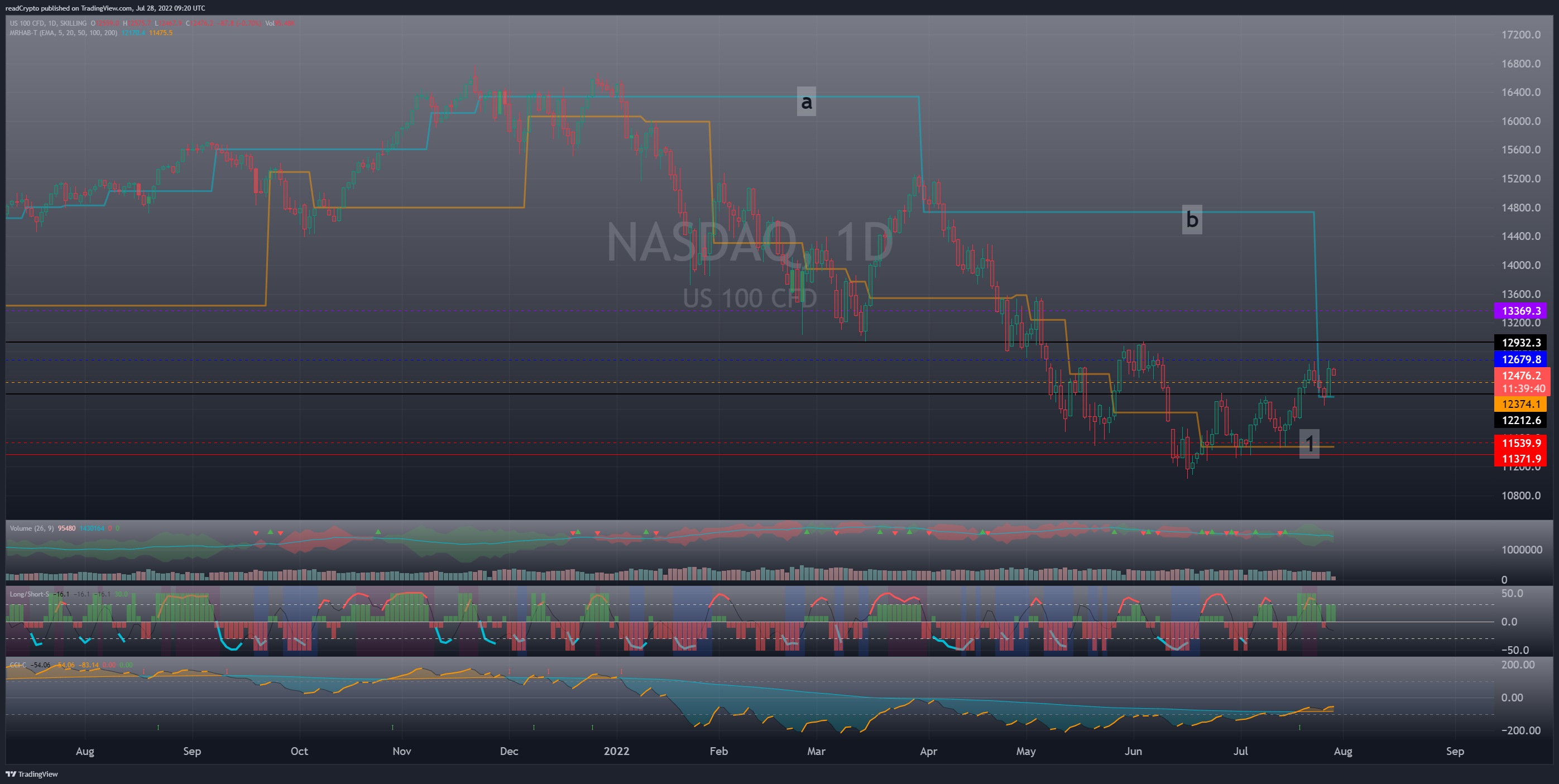This screenshot has height=784, width=1559.
Task: Click the 14000.0 level on the price scale
Action: click(1521, 266)
